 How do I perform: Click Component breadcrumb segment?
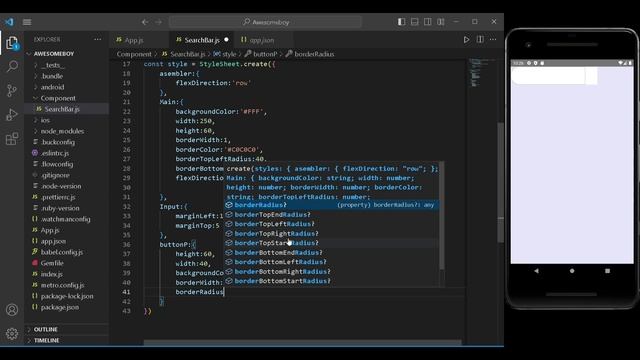pos(134,54)
